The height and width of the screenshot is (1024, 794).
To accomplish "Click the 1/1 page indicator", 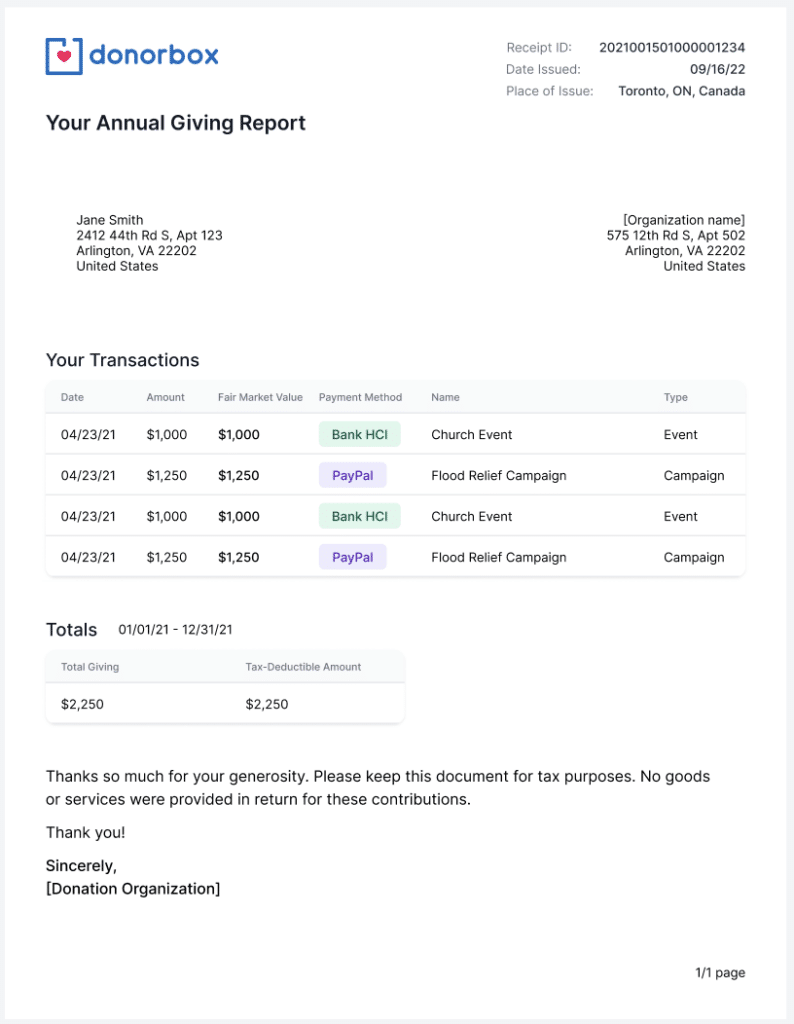I will [720, 972].
